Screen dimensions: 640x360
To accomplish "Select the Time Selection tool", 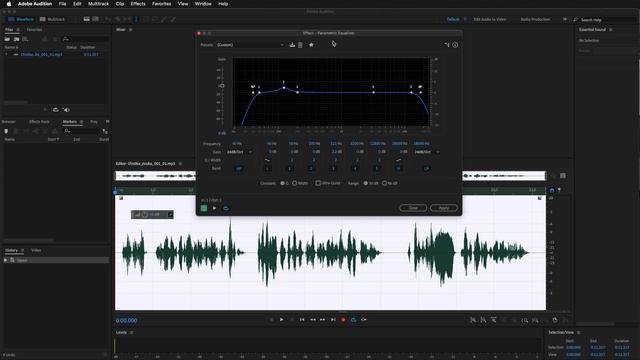I will [136, 19].
